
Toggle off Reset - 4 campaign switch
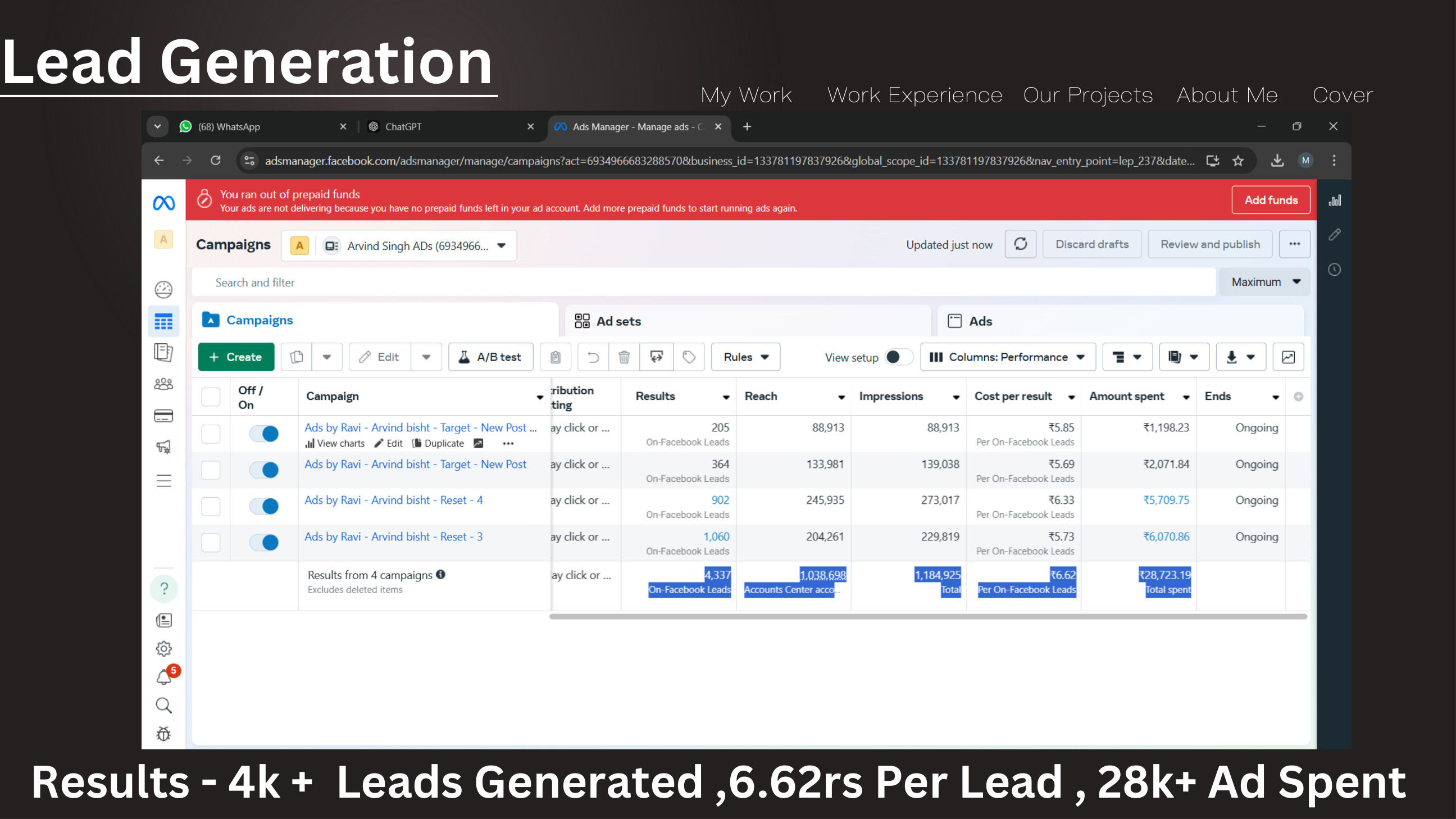[x=264, y=506]
